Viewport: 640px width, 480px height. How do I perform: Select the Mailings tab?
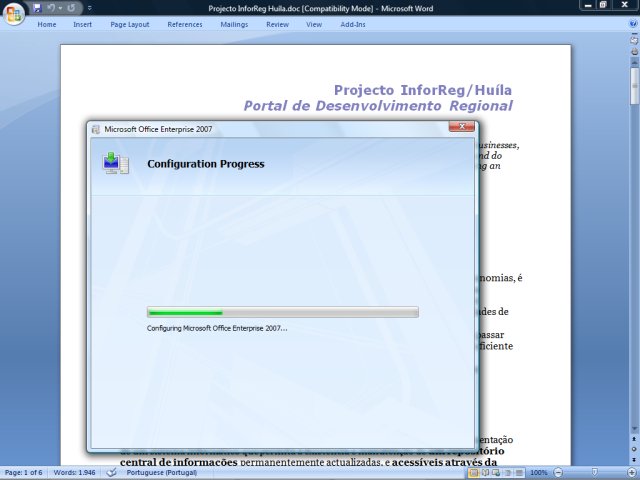click(x=234, y=24)
